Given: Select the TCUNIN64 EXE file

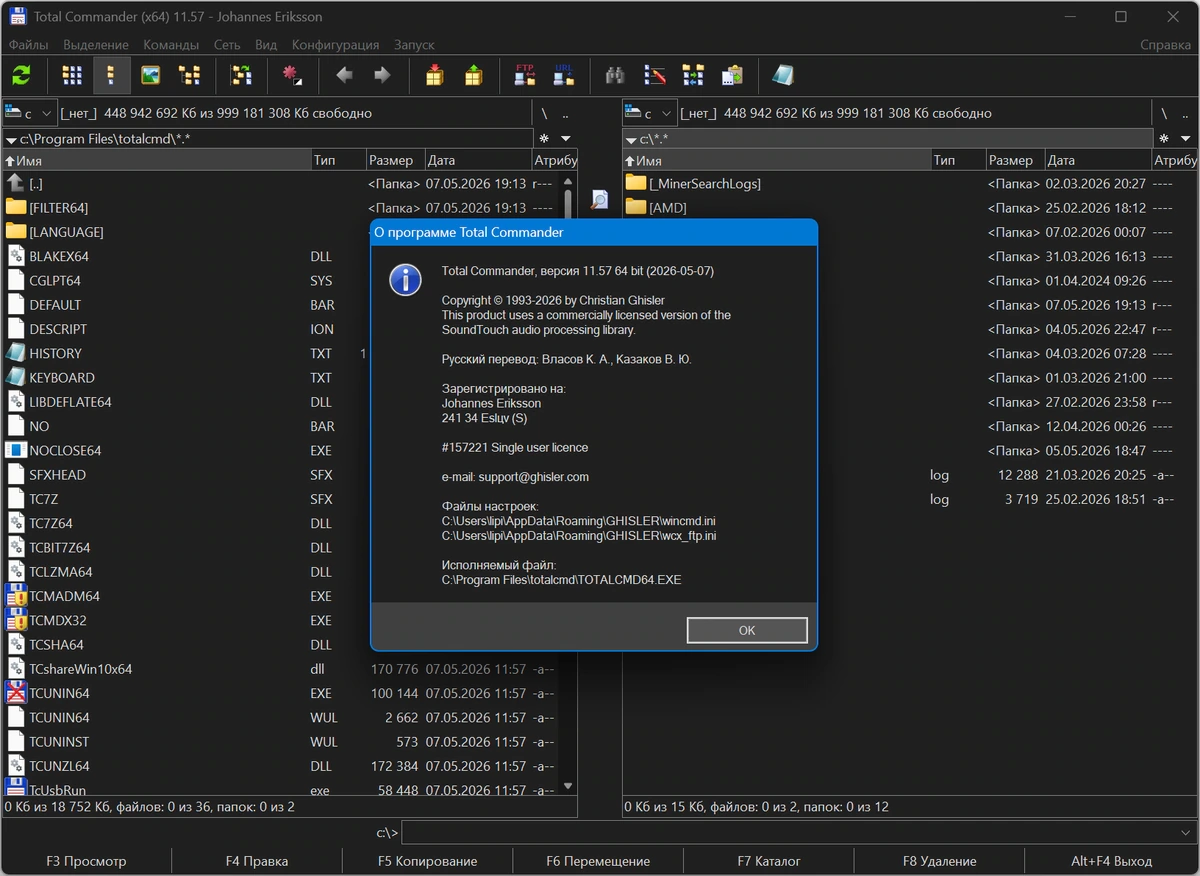Looking at the screenshot, I should [279, 694].
